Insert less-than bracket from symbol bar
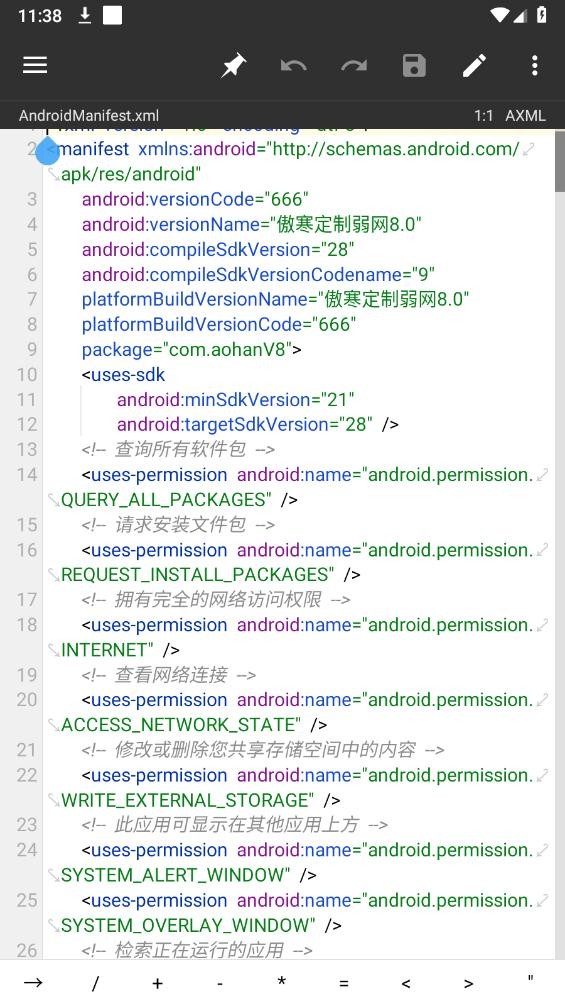Screen dimensions: 565x1006 tap(406, 984)
